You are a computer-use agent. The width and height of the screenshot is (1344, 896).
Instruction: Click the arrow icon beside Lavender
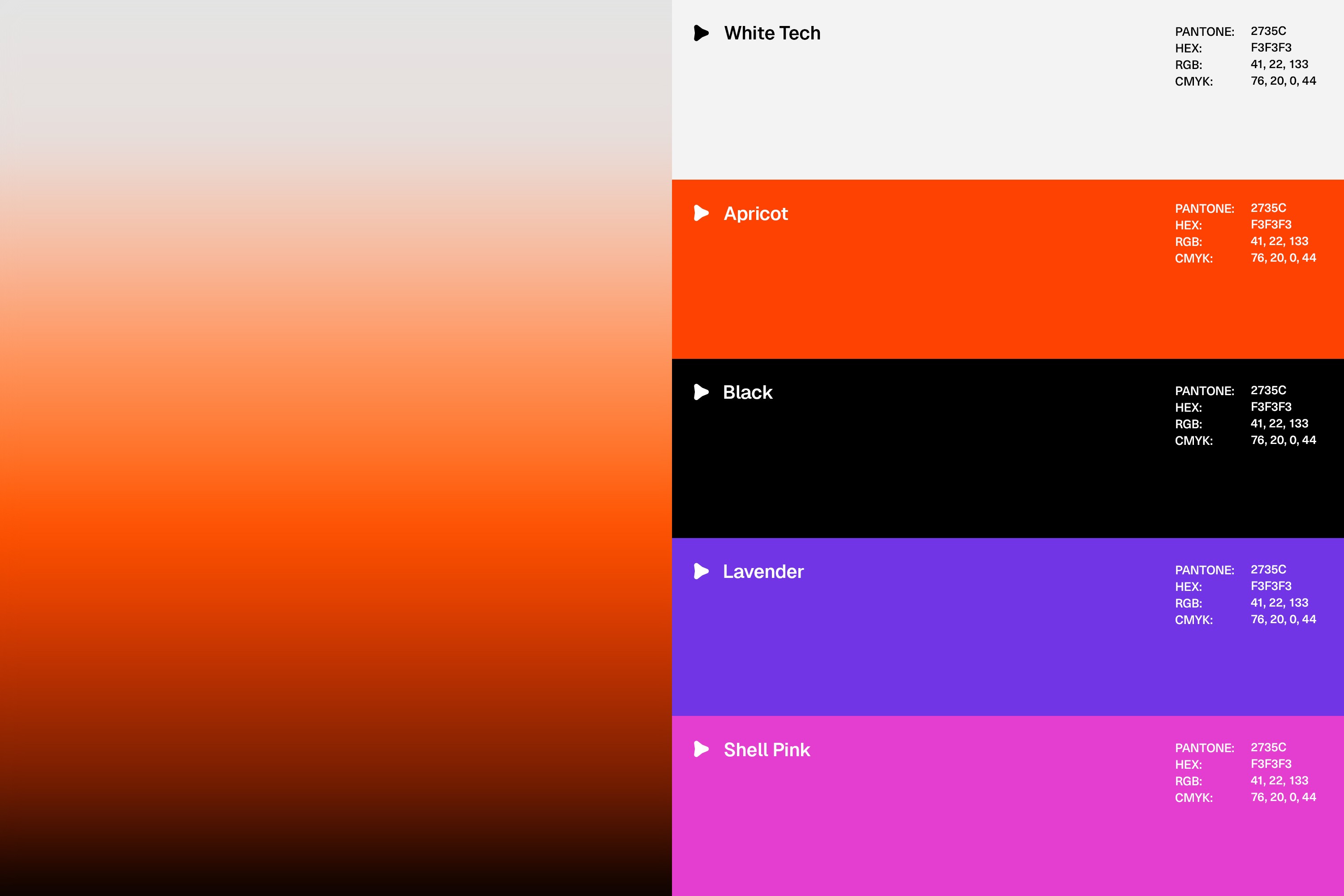click(x=701, y=571)
